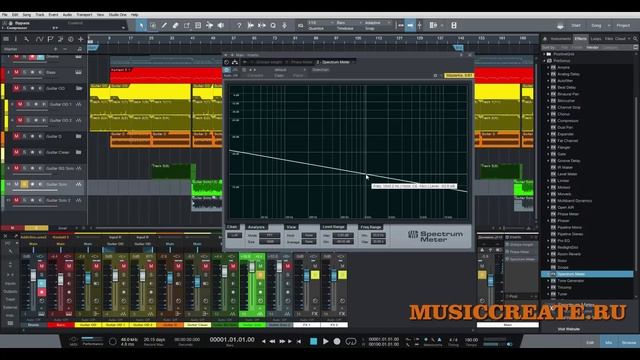Solo the Bass track

click(x=24, y=72)
